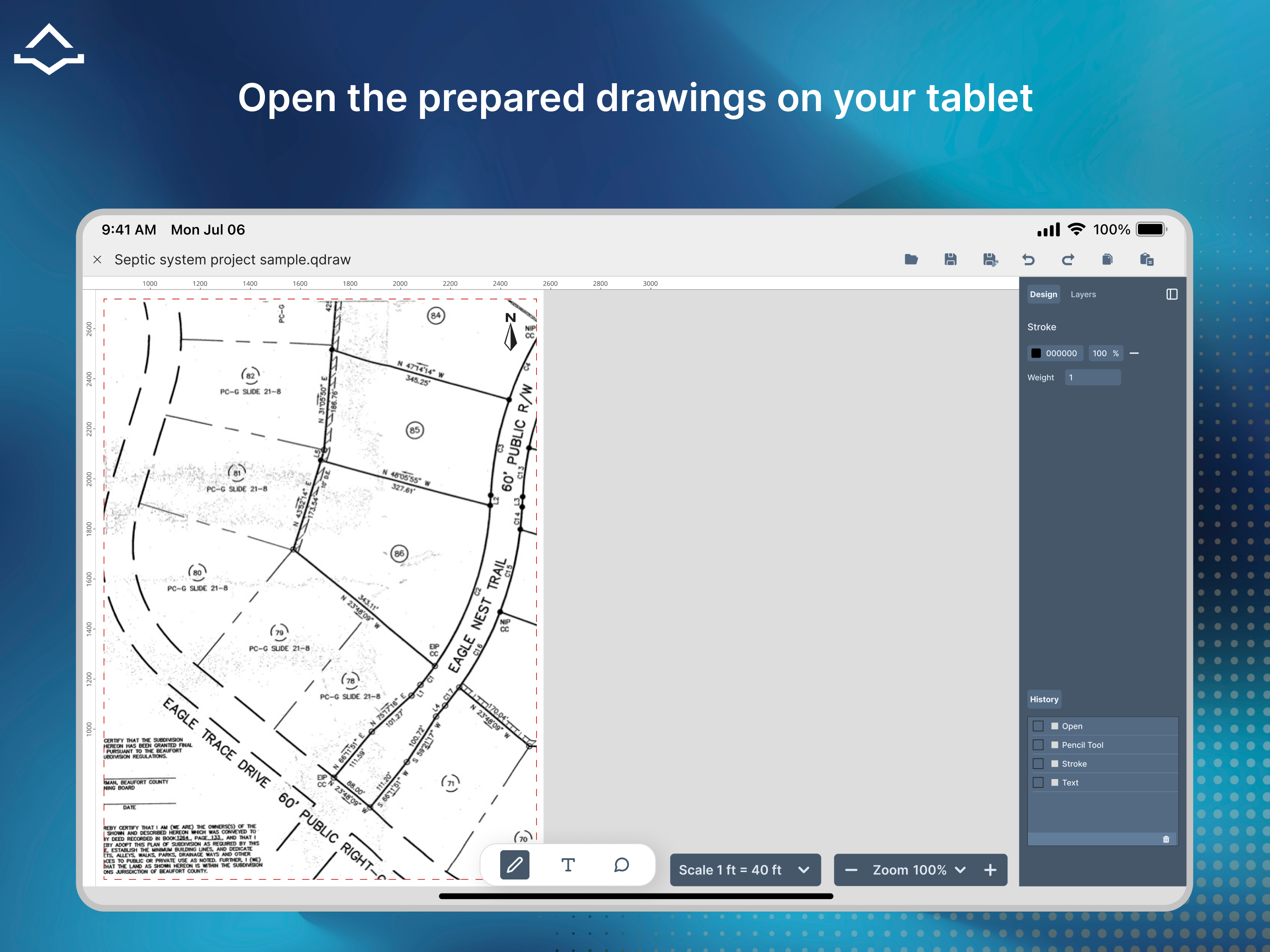This screenshot has height=952, width=1270.
Task: Click the Stroke section heading
Action: coord(1041,327)
